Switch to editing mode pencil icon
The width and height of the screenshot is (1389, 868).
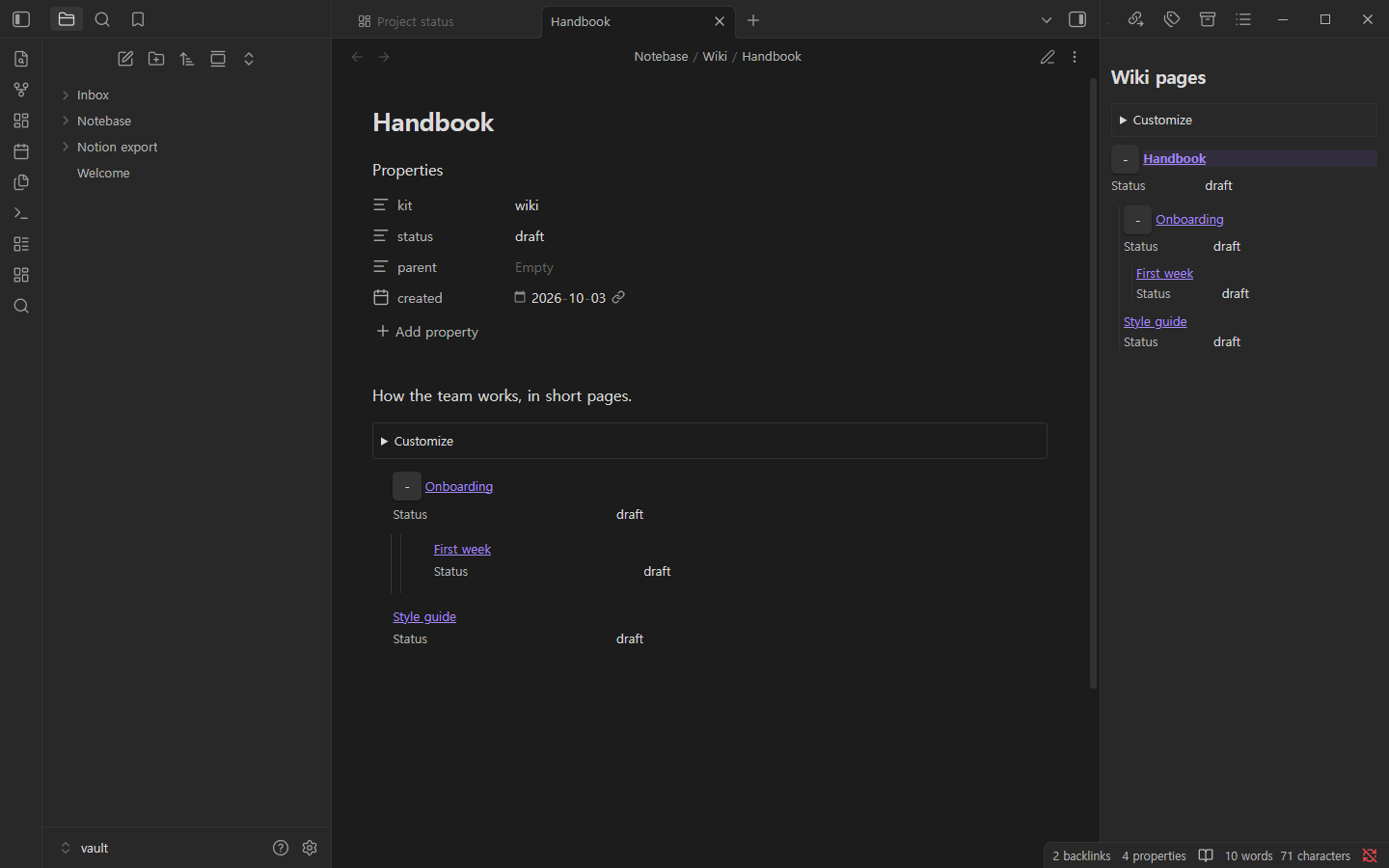[1048, 57]
